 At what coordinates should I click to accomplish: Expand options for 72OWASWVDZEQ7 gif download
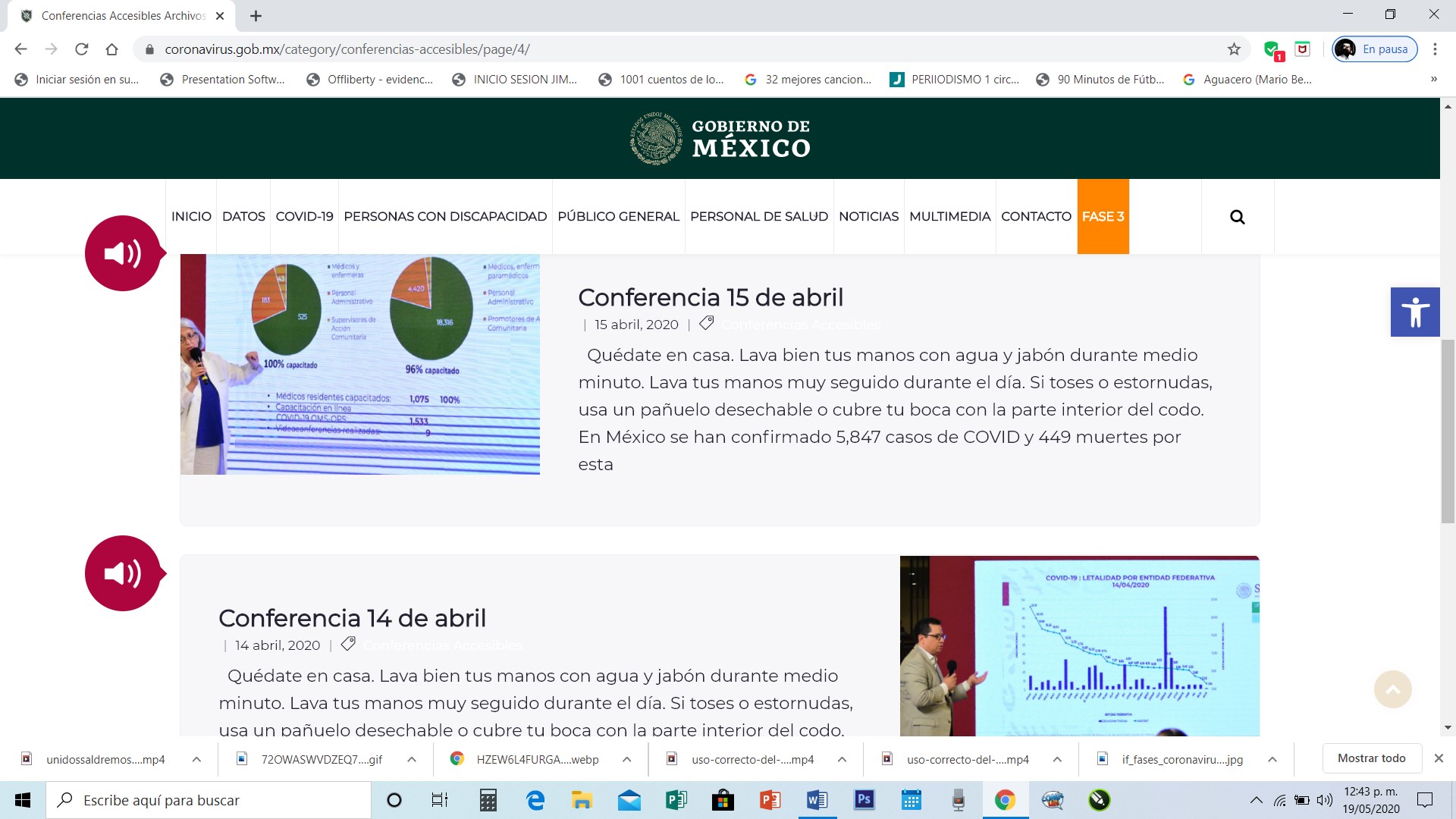click(x=412, y=759)
